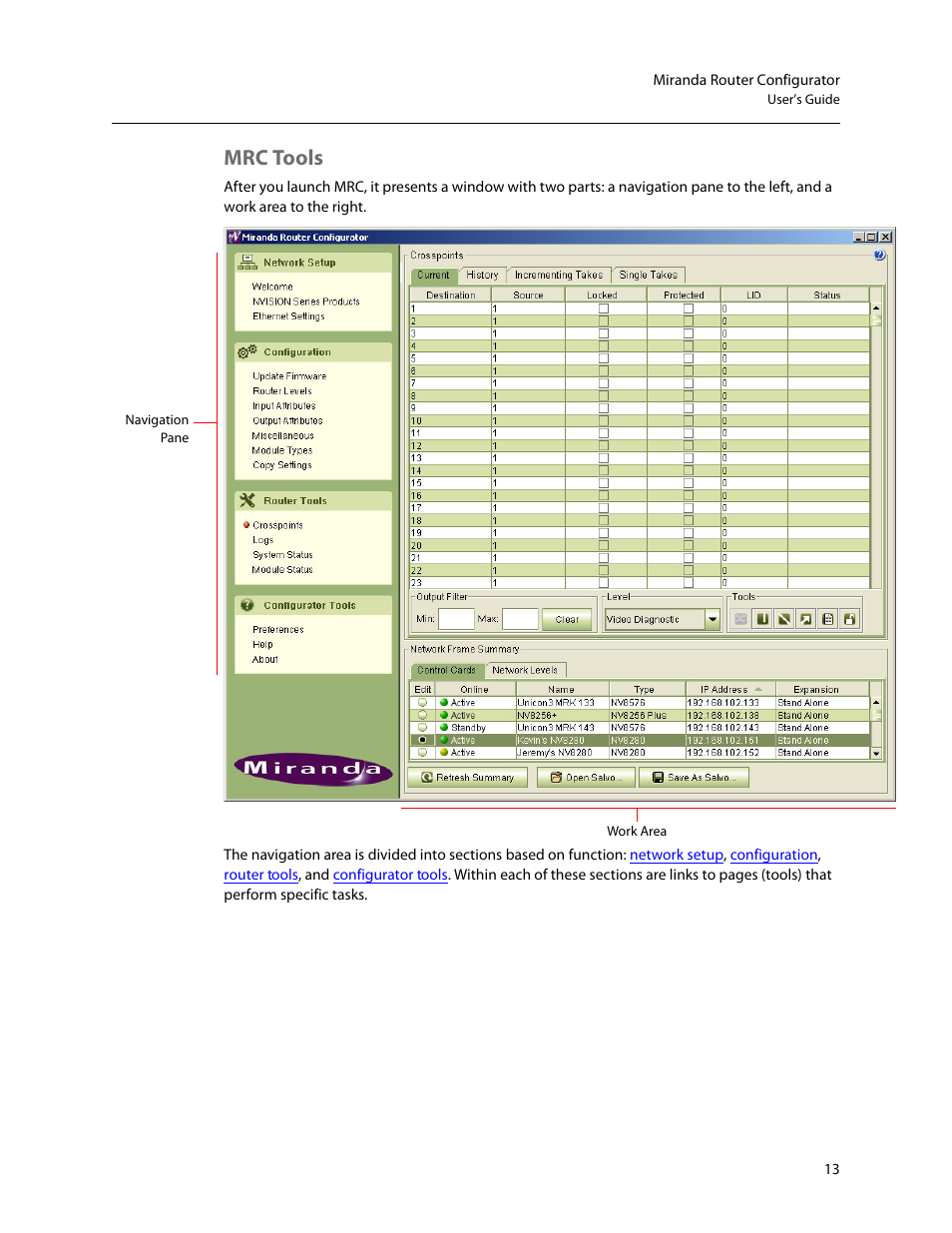Follow the 'network setup' hyperlink
The height and width of the screenshot is (1233, 952).
point(677,856)
